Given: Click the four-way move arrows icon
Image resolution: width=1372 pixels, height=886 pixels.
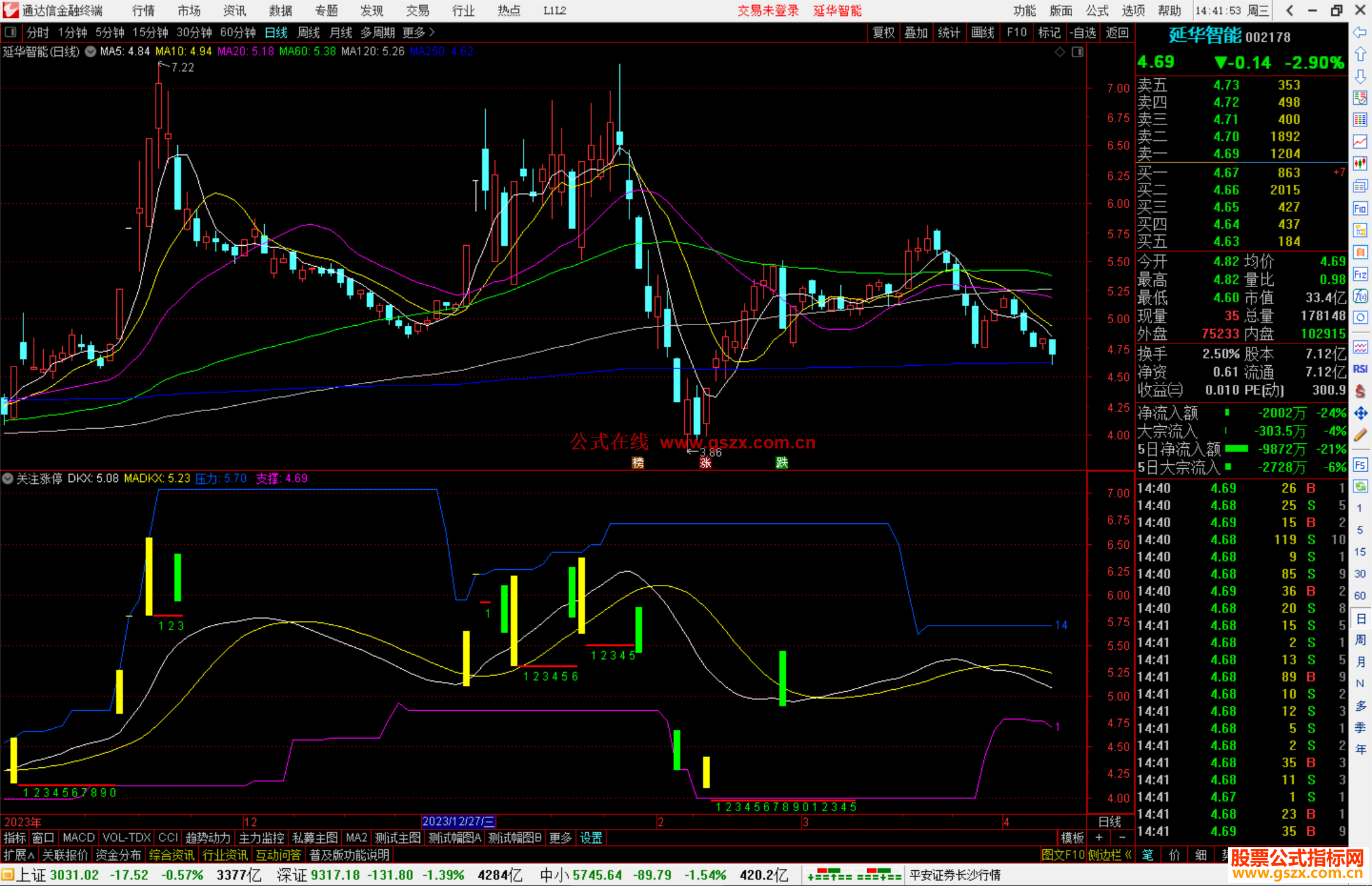Looking at the screenshot, I should point(1360,413).
